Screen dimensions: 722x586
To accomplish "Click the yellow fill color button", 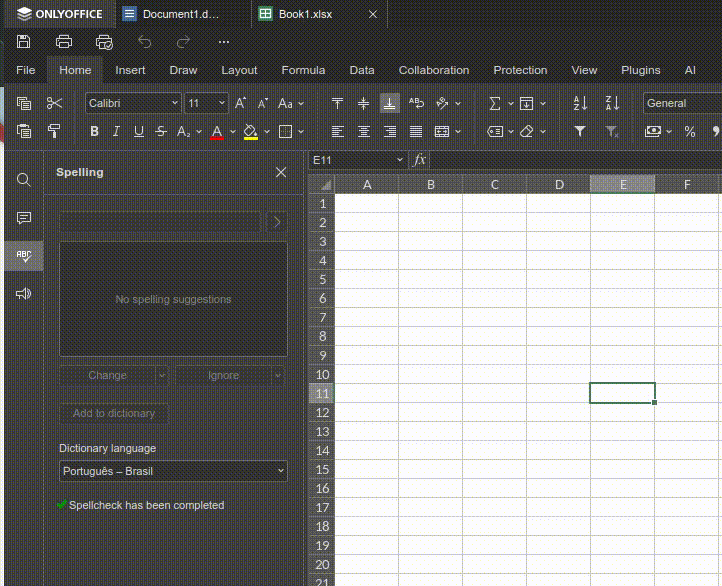I will (x=250, y=131).
